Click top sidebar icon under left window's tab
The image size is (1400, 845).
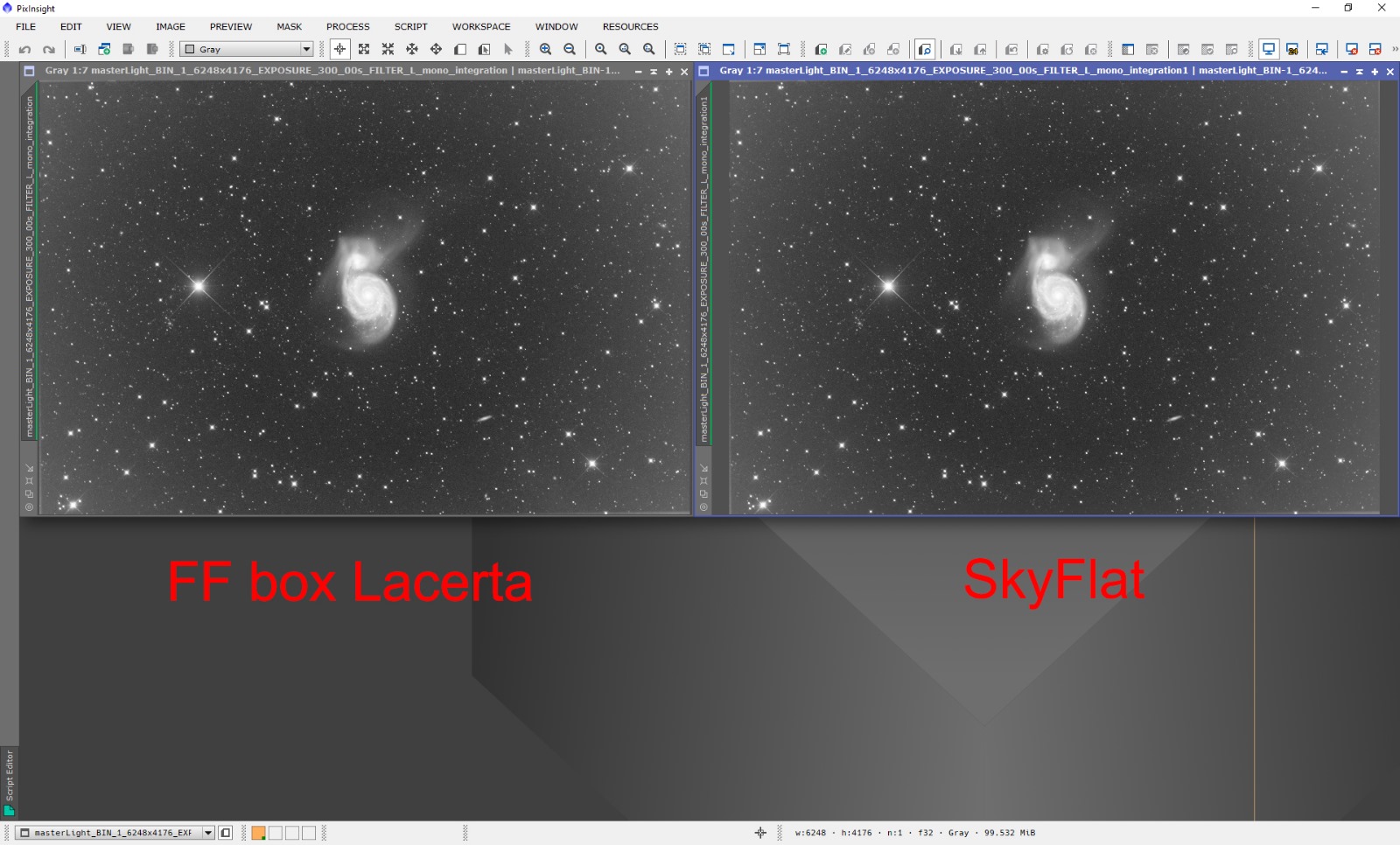tap(29, 468)
